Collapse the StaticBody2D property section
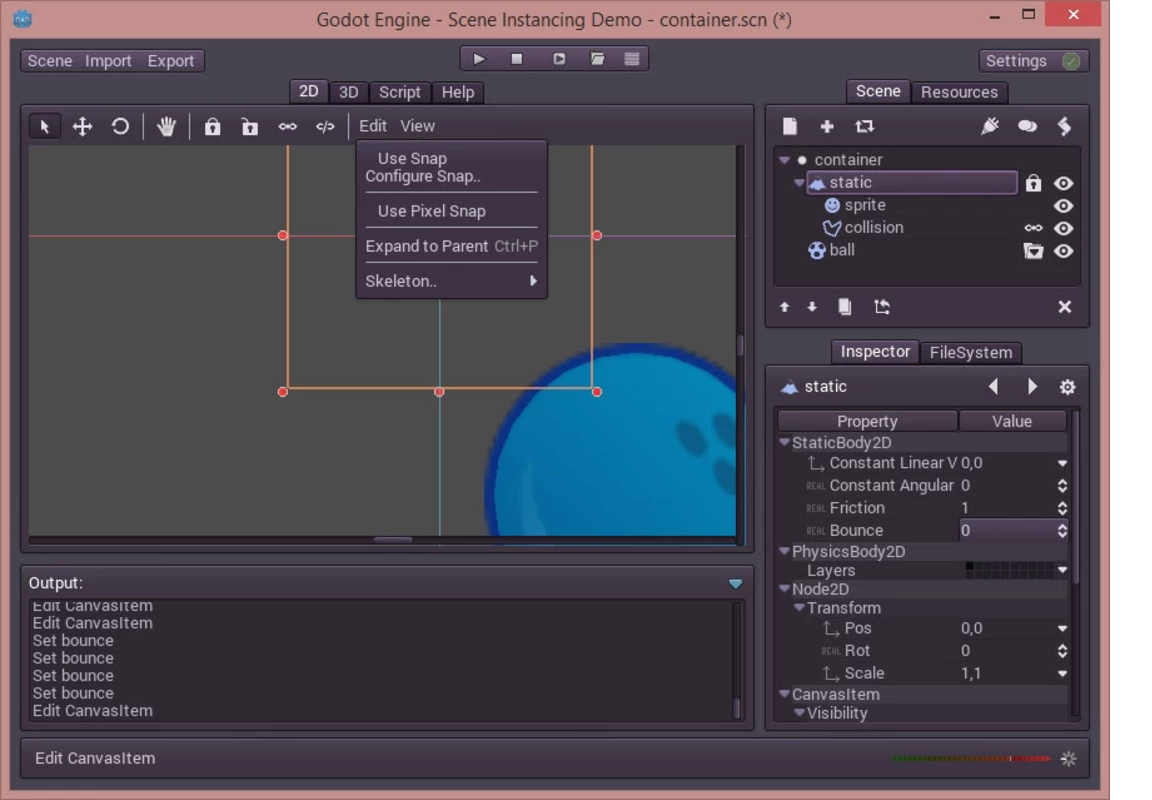Image resolution: width=1152 pixels, height=800 pixels. point(785,442)
